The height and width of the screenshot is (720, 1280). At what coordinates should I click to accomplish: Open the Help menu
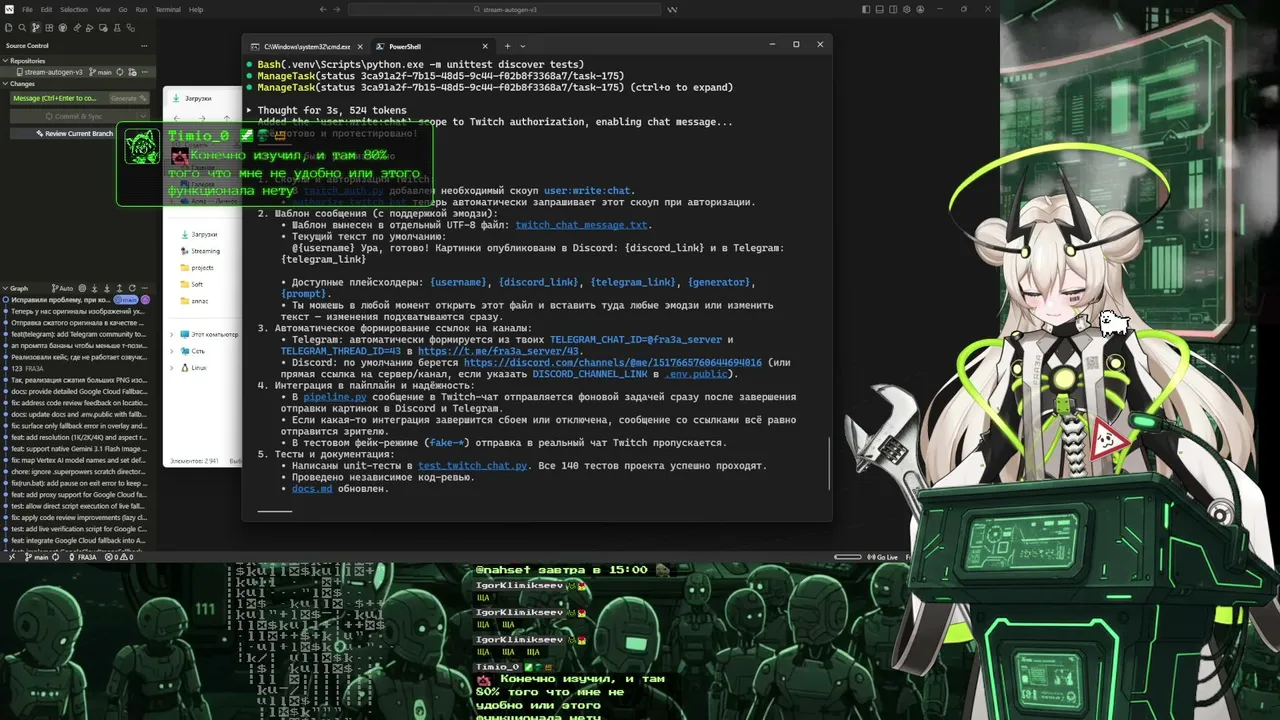(x=196, y=9)
